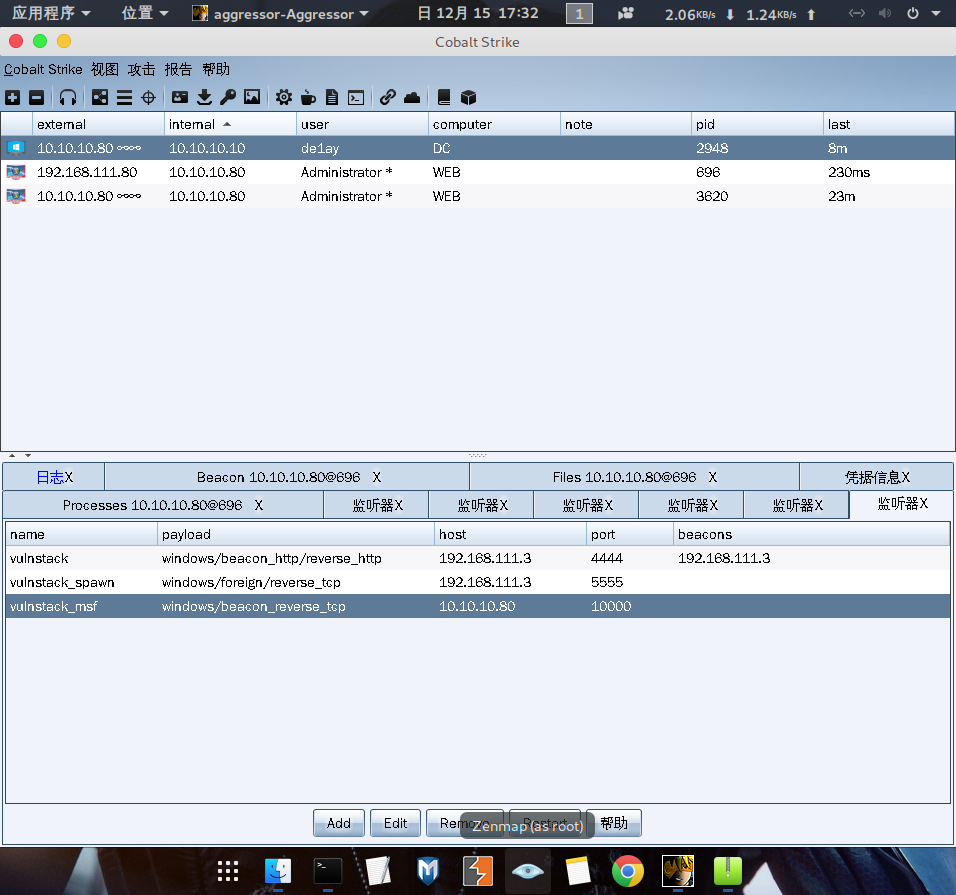Screen dimensions: 956x895
Task: Close the Files 10.10.10.80@696 tab X
Action: click(x=713, y=477)
